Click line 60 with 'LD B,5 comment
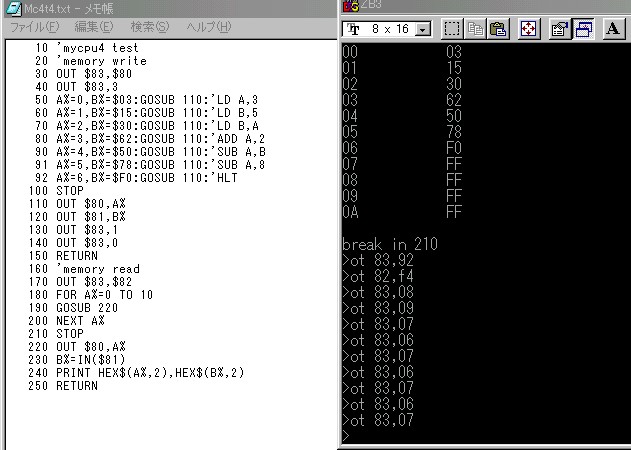 tap(146, 113)
